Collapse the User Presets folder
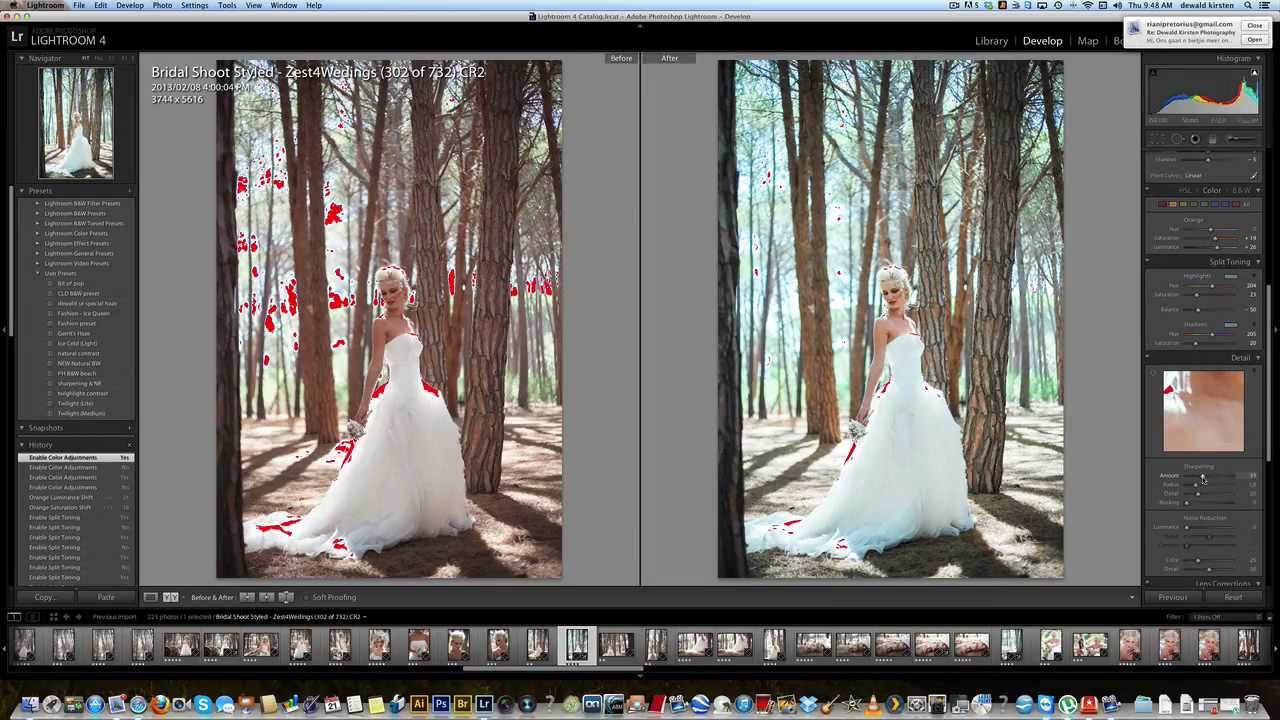Screen dimensions: 1280x720 37,273
